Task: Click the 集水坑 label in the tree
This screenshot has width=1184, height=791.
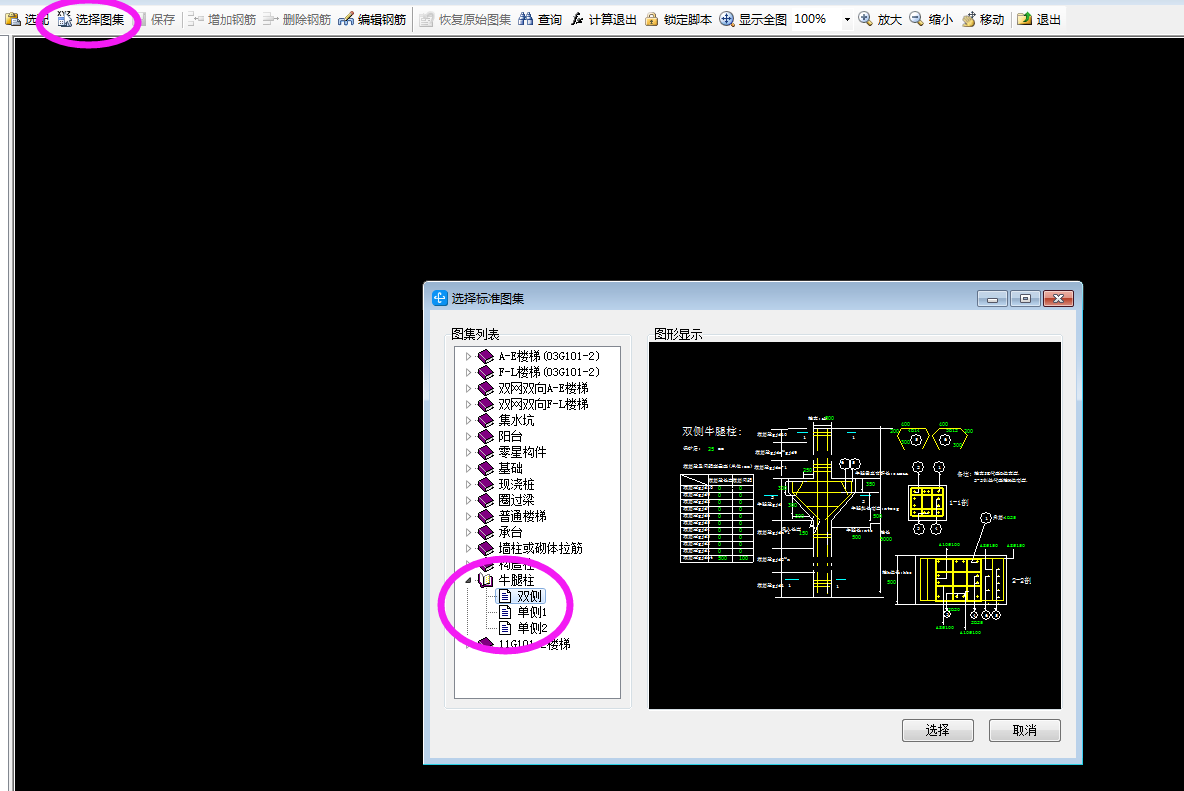Action: [516, 420]
